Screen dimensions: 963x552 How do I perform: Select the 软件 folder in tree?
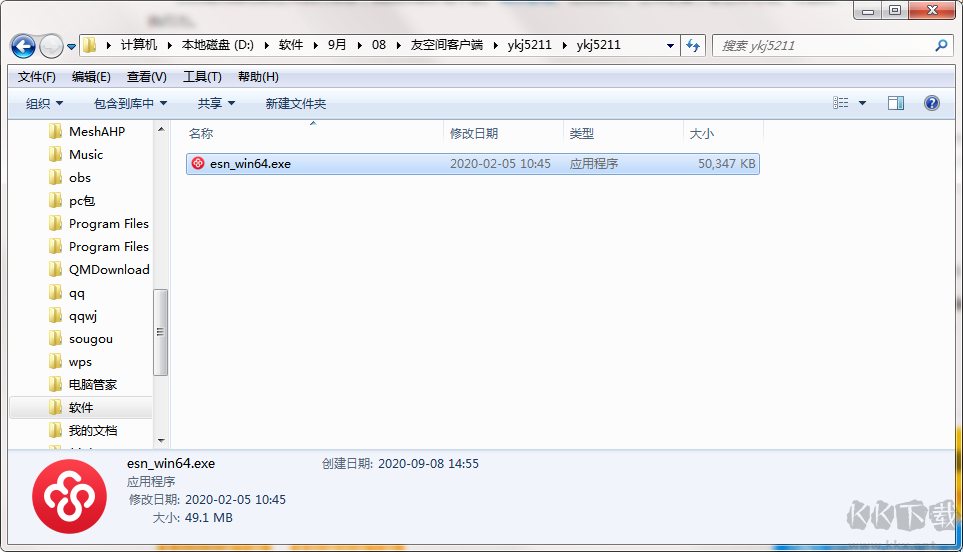(x=81, y=408)
